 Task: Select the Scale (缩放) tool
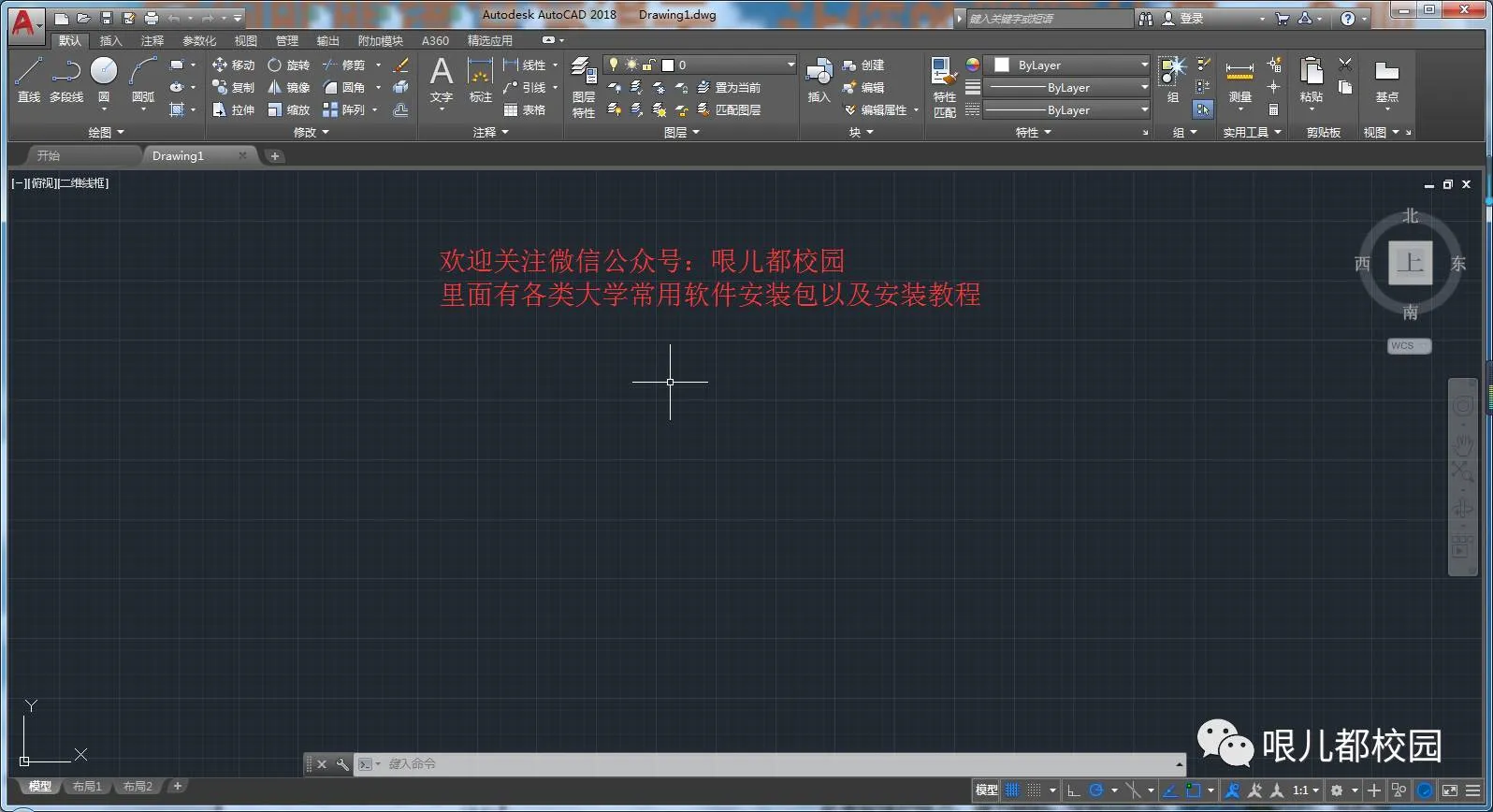point(288,109)
